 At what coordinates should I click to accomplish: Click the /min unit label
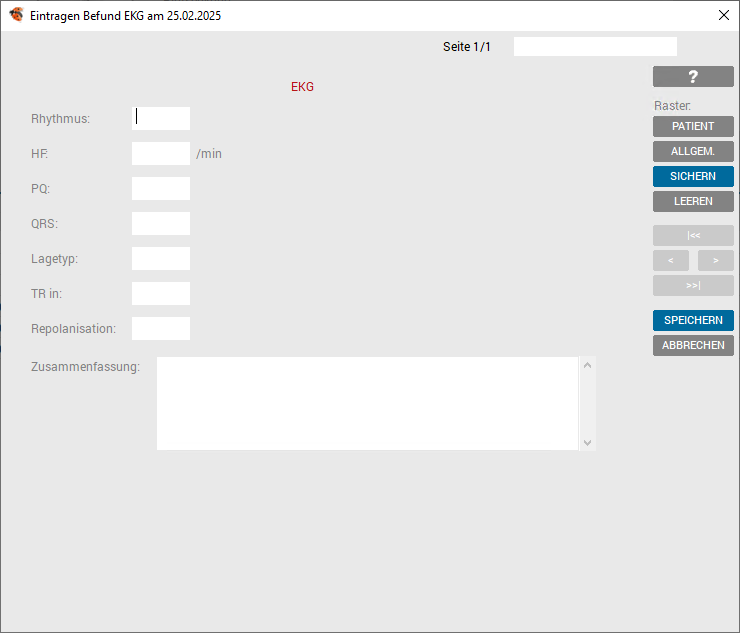209,154
